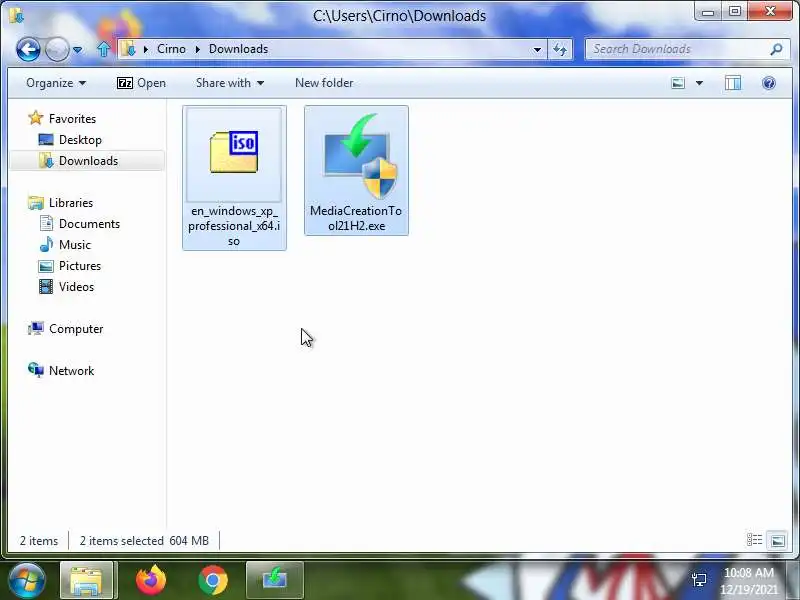Minimize the Downloads window
The height and width of the screenshot is (600, 800).
pyautogui.click(x=708, y=12)
